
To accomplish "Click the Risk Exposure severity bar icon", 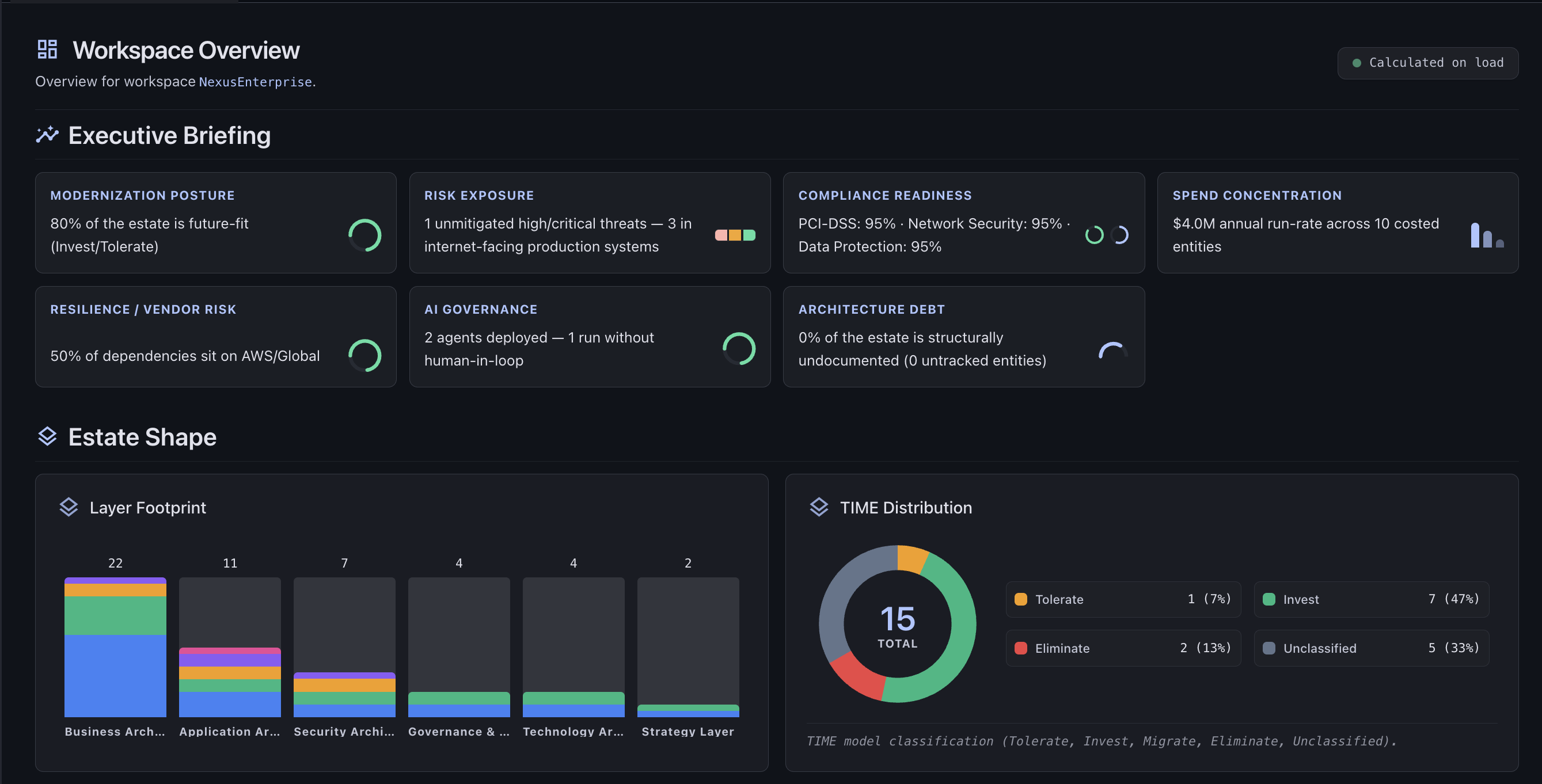I will (x=735, y=235).
